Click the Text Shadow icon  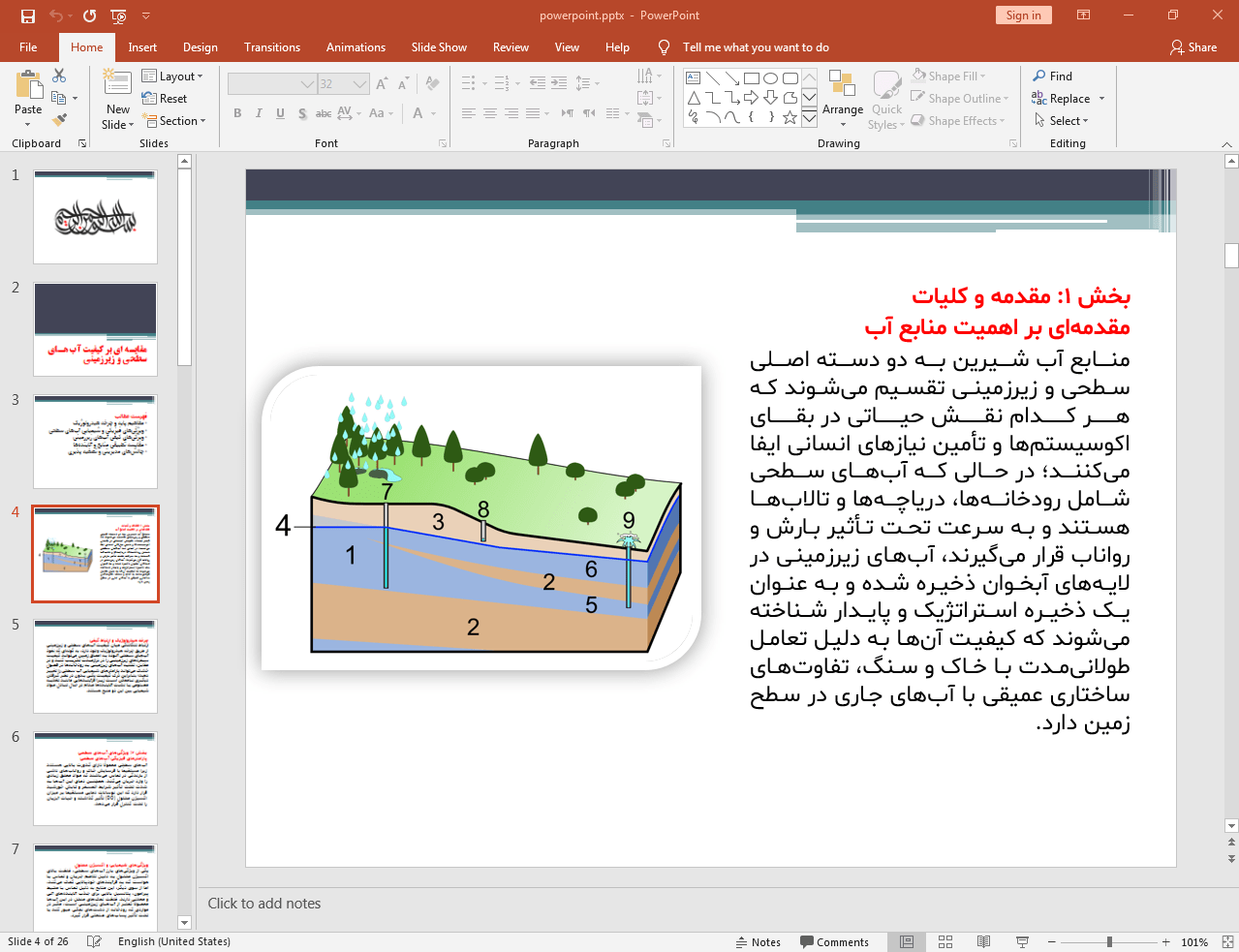pos(302,113)
